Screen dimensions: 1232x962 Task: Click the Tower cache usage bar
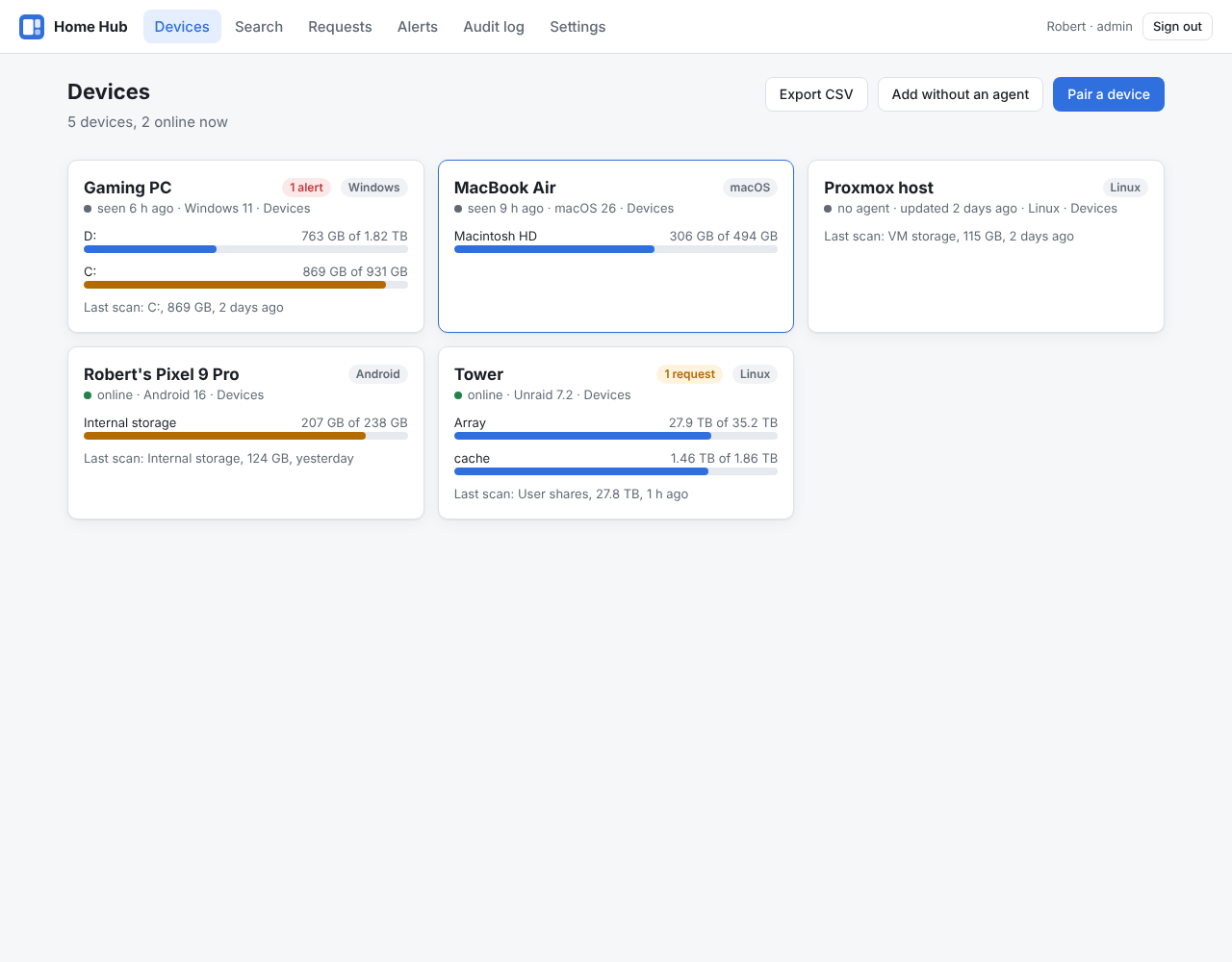[x=616, y=471]
